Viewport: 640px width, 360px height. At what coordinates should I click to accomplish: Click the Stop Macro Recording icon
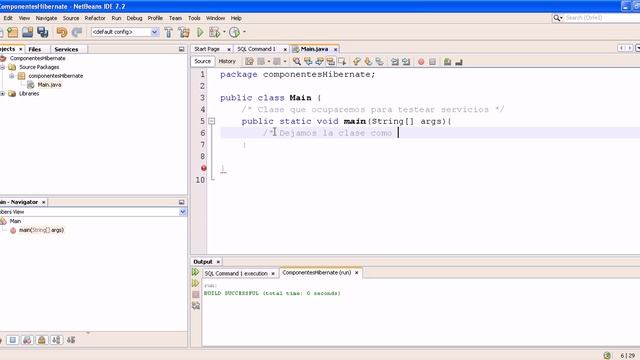click(x=432, y=62)
